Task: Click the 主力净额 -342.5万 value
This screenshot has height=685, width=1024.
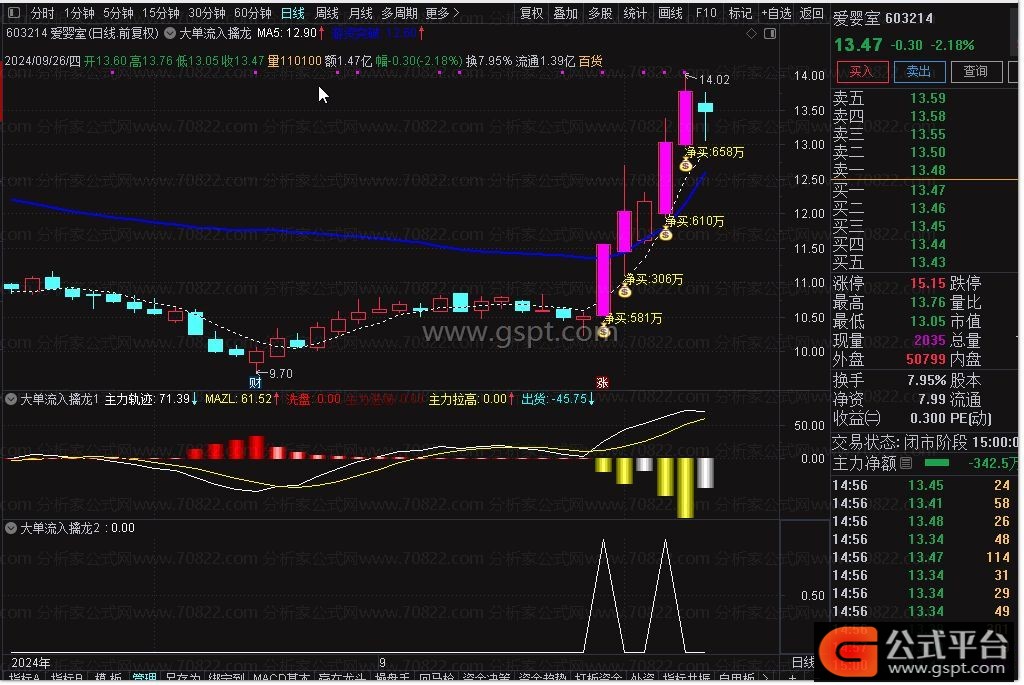Action: [x=991, y=464]
